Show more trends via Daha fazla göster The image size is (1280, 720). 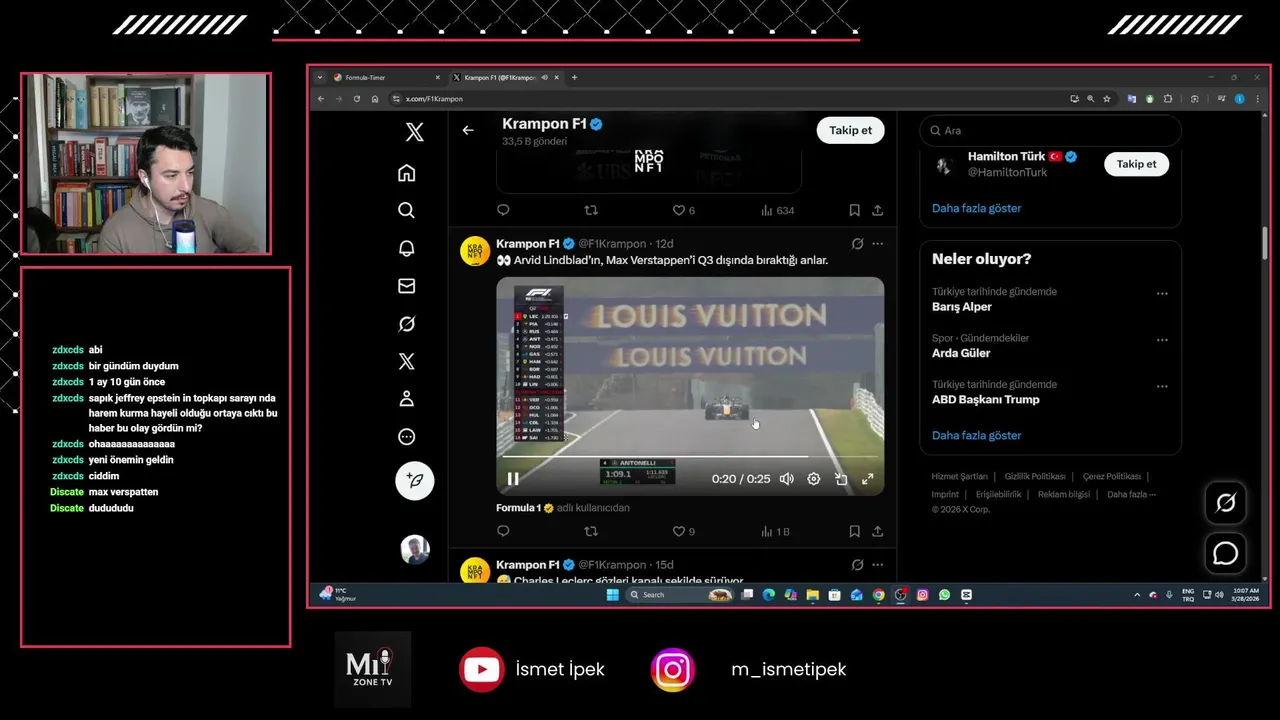click(976, 435)
